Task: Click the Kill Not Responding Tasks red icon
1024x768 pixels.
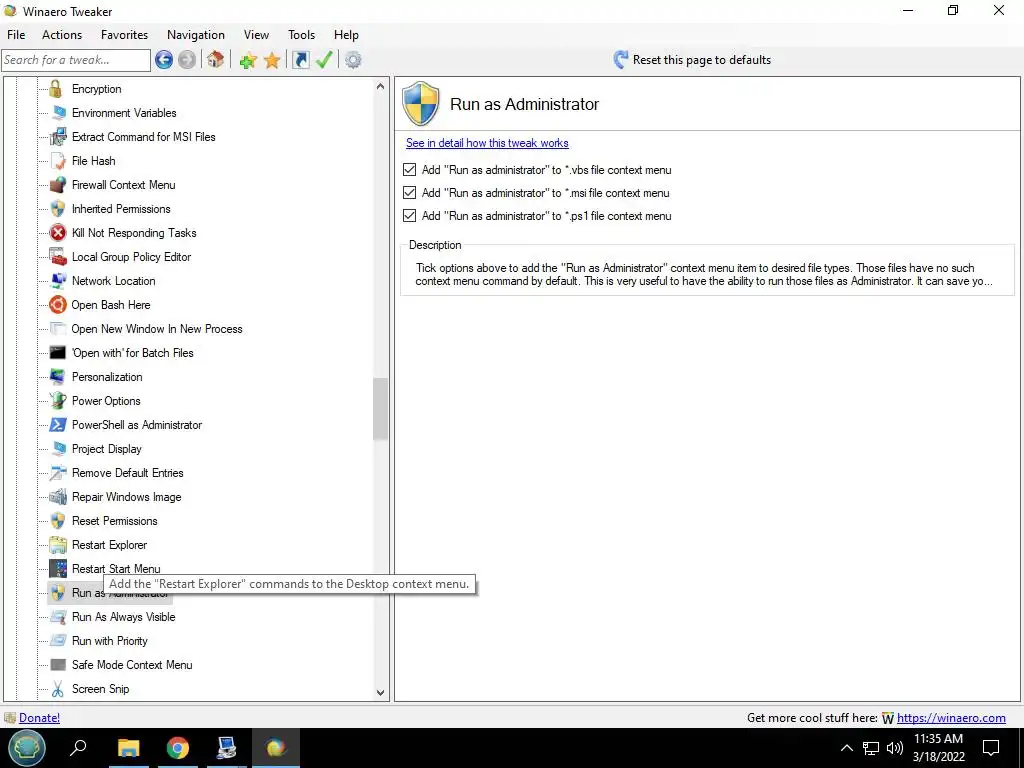Action: click(x=58, y=232)
